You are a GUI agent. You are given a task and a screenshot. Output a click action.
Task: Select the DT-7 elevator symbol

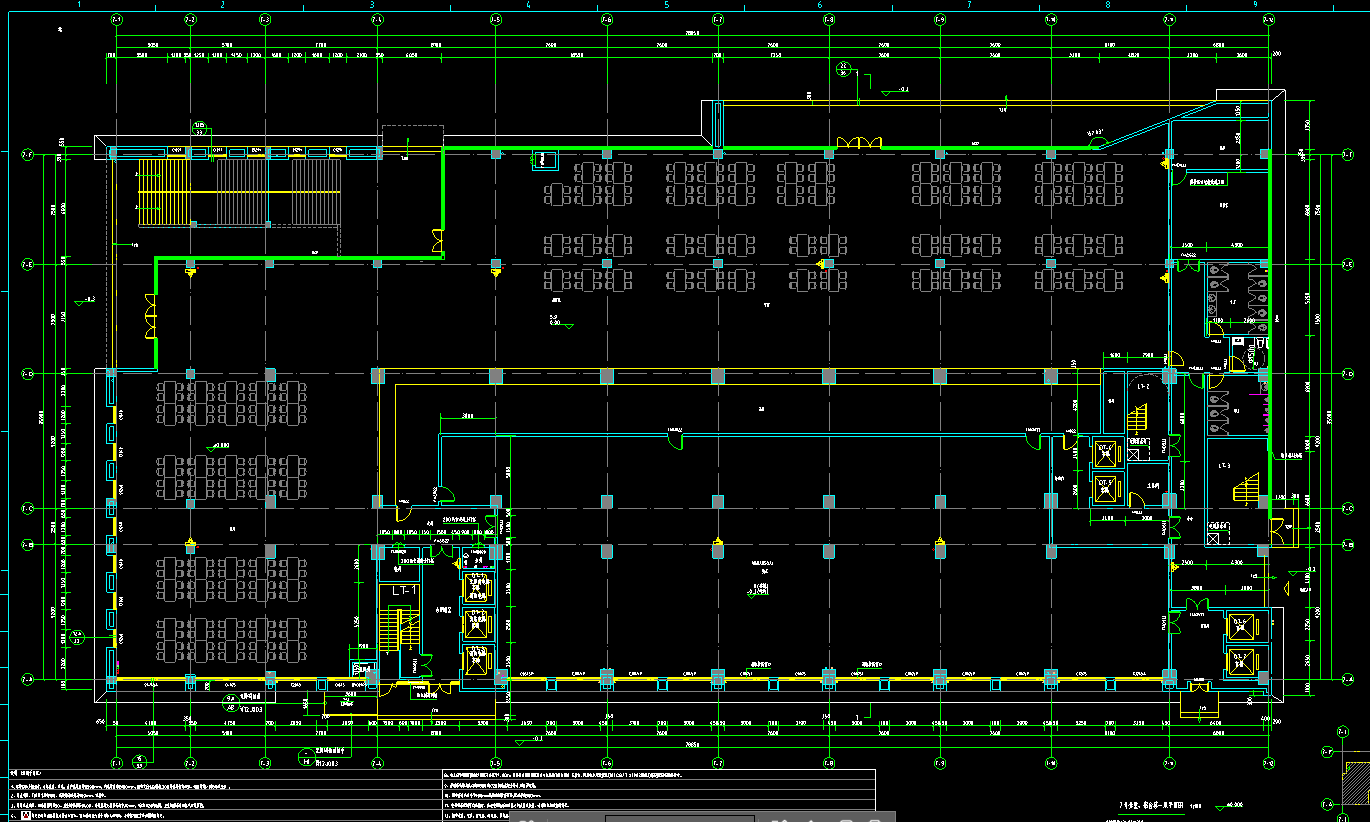(1241, 659)
